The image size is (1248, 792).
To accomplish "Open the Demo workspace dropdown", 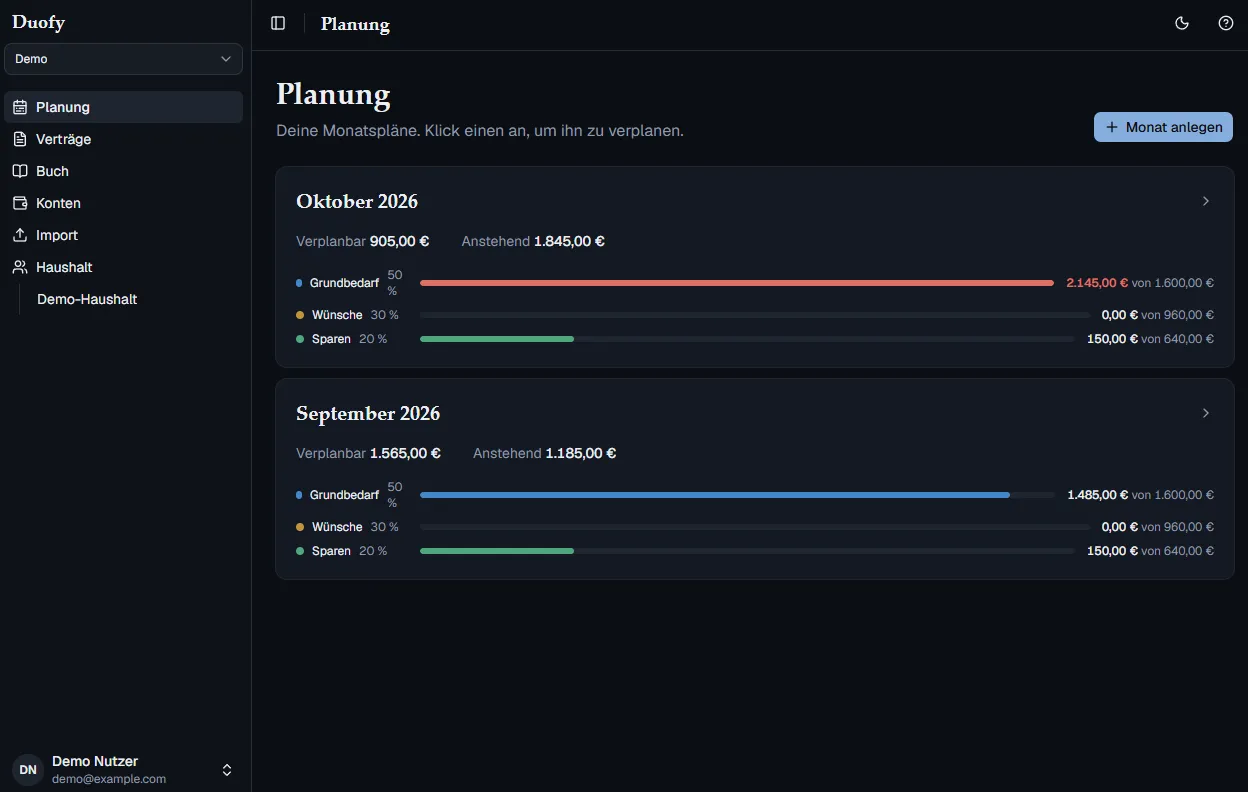I will 123,59.
